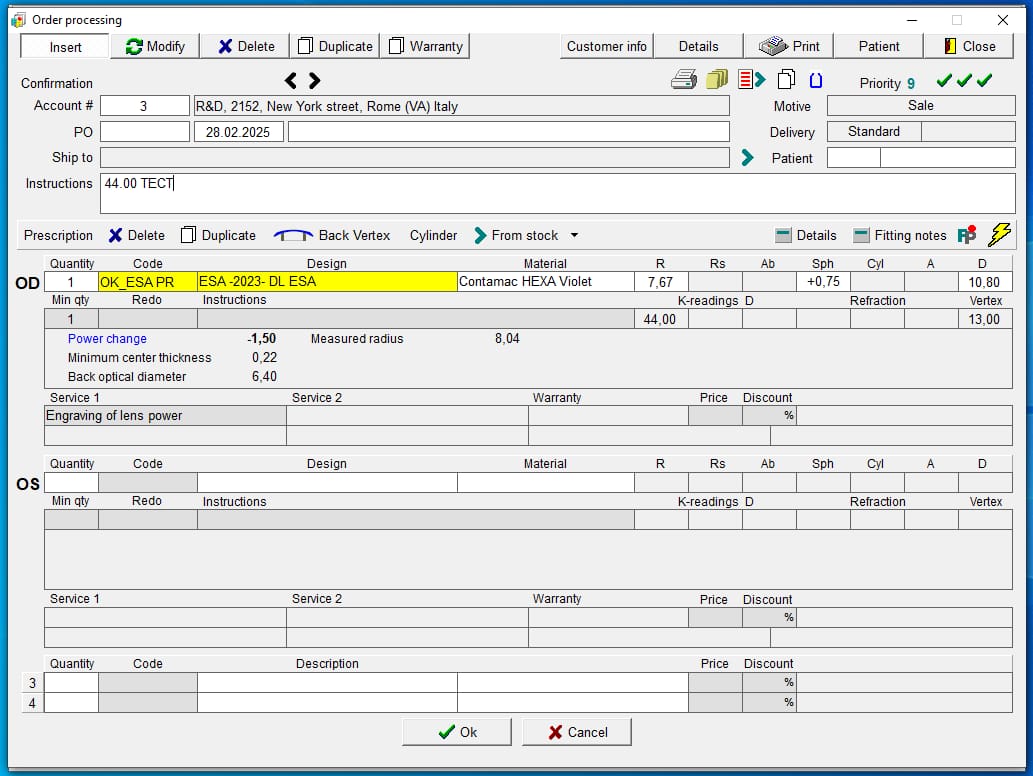Open the From stock dropdown arrow
Screen dimensions: 1033x776
pyautogui.click(x=574, y=236)
